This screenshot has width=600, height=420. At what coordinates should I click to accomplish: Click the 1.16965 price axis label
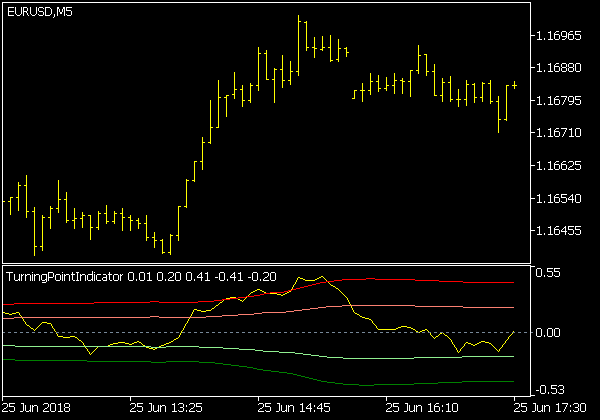click(x=560, y=37)
